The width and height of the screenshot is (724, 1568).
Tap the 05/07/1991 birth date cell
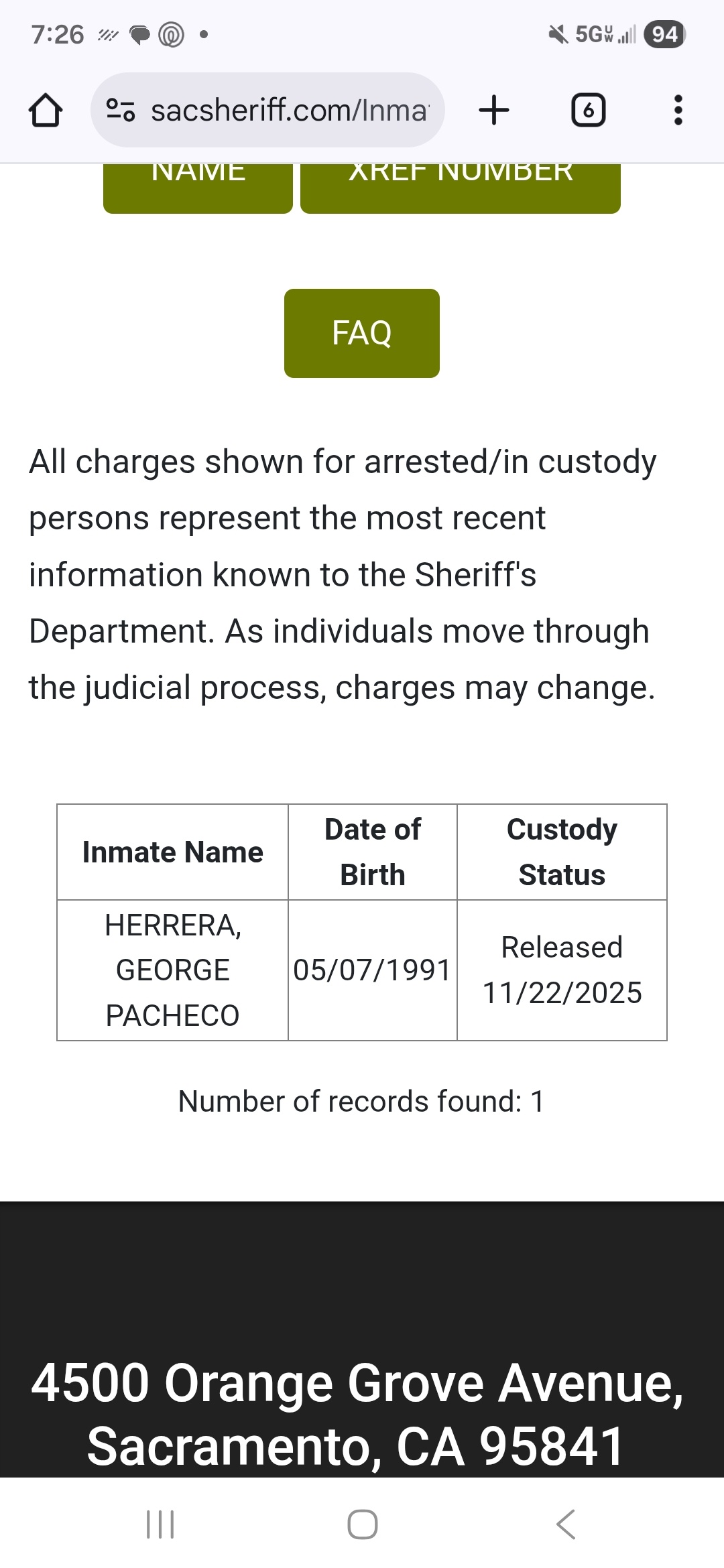(x=373, y=970)
